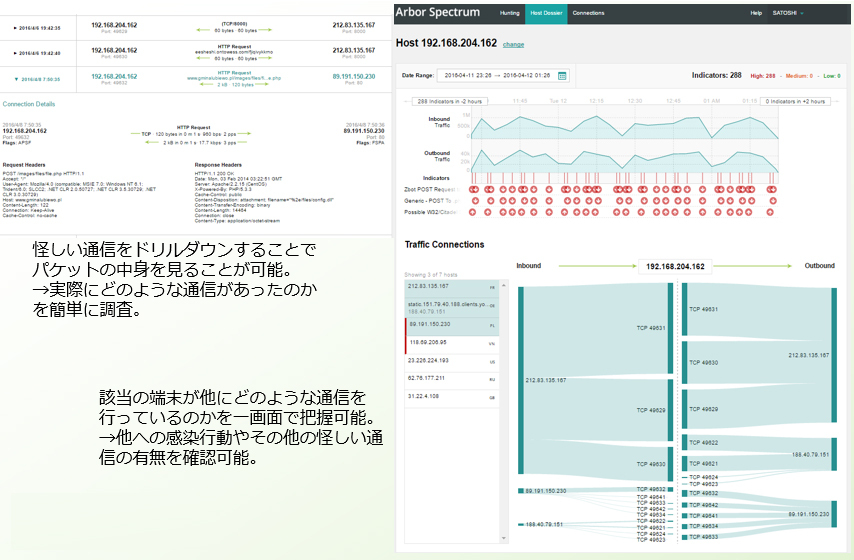Click the last Zbot POST Request indicator marker
Viewport: 854px width, 560px height.
pos(771,190)
